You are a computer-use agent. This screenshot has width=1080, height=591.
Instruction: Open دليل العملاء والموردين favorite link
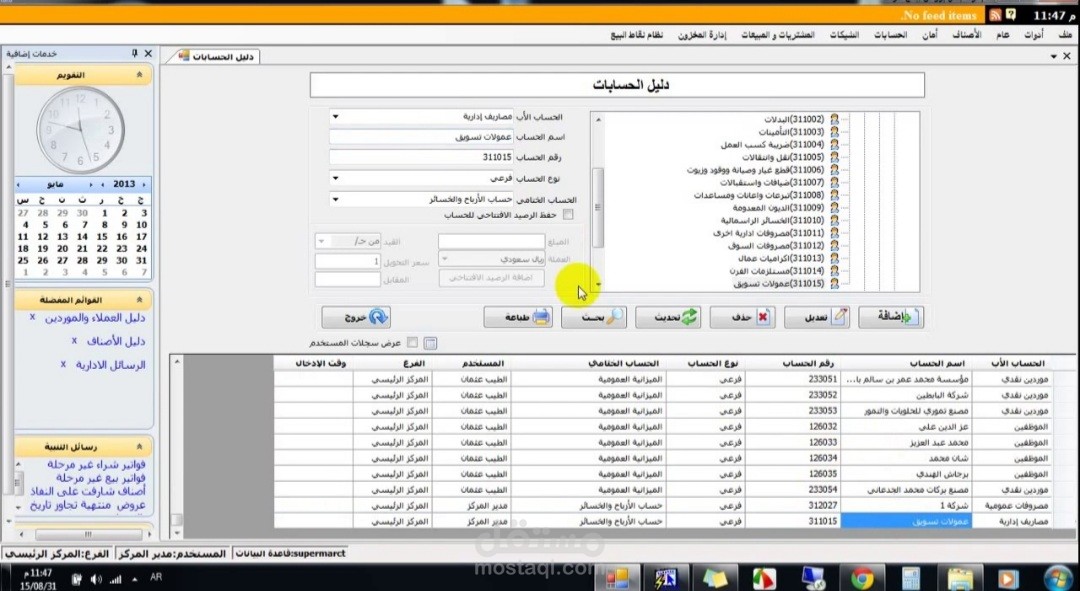95,318
